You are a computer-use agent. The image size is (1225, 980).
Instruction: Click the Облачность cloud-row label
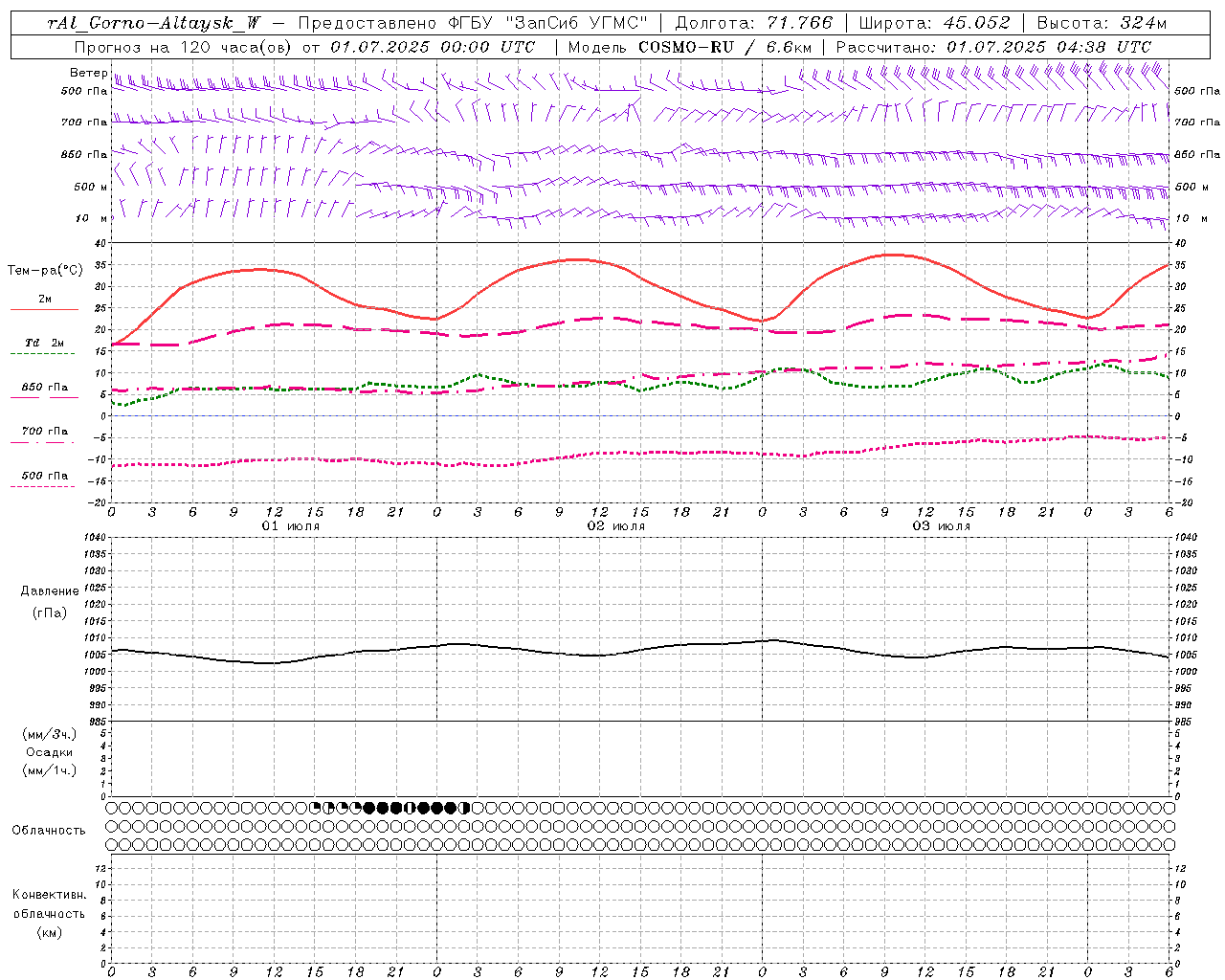[49, 830]
